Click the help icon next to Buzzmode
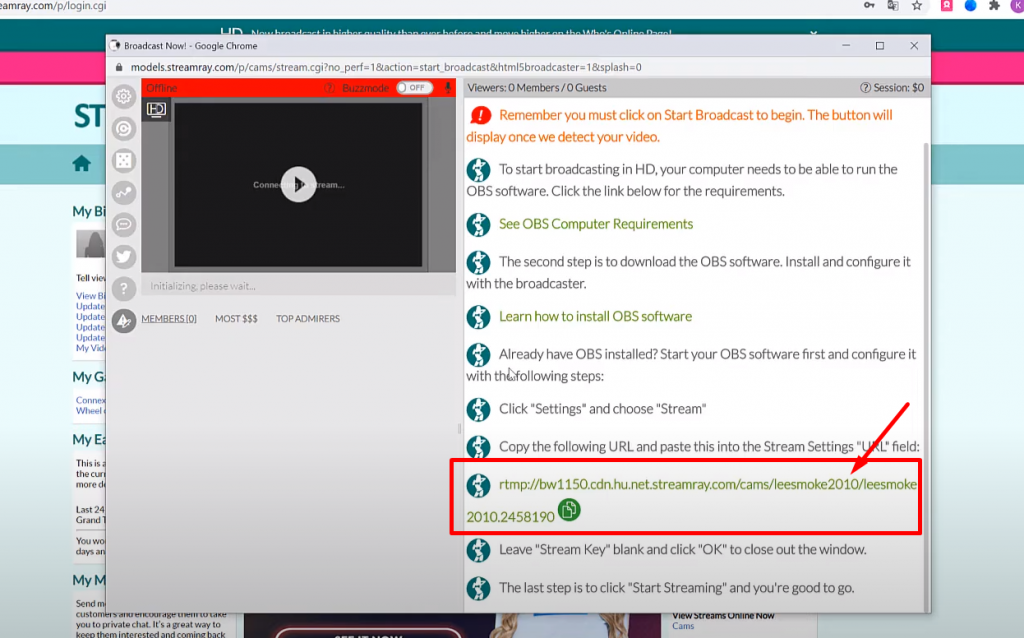This screenshot has width=1024, height=638. 330,88
